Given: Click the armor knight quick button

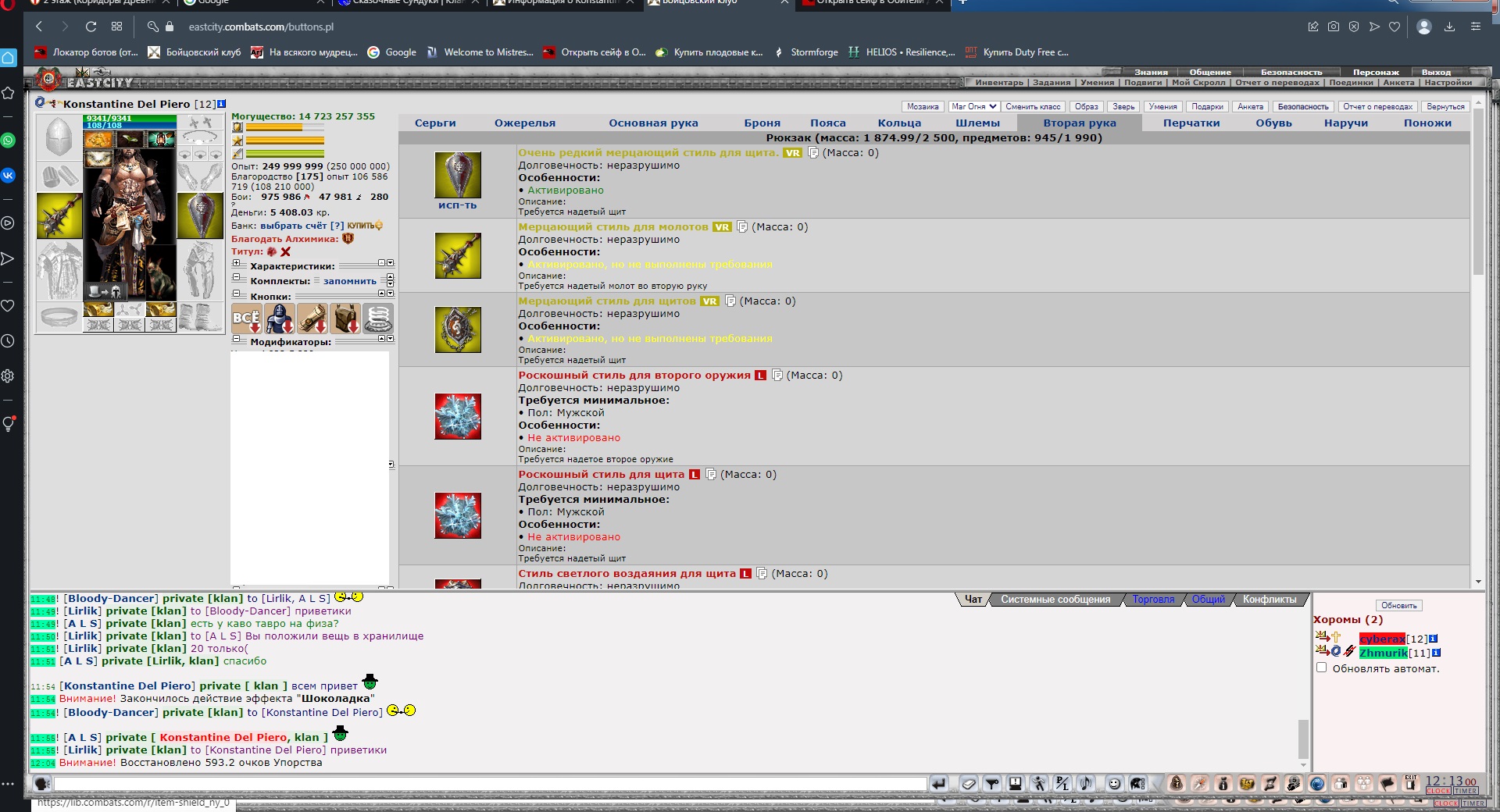Looking at the screenshot, I should point(280,318).
